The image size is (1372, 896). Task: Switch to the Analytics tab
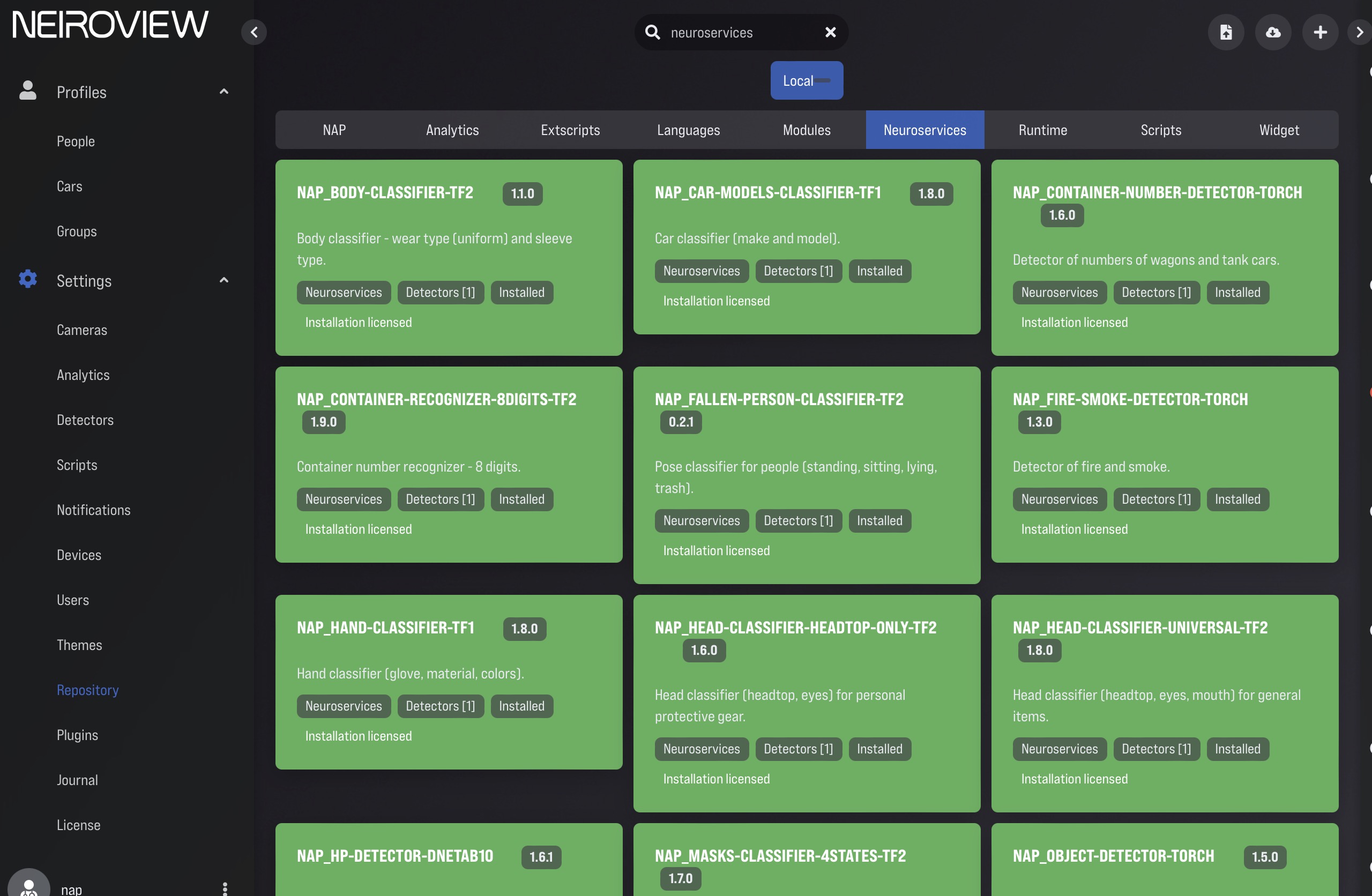(x=452, y=130)
